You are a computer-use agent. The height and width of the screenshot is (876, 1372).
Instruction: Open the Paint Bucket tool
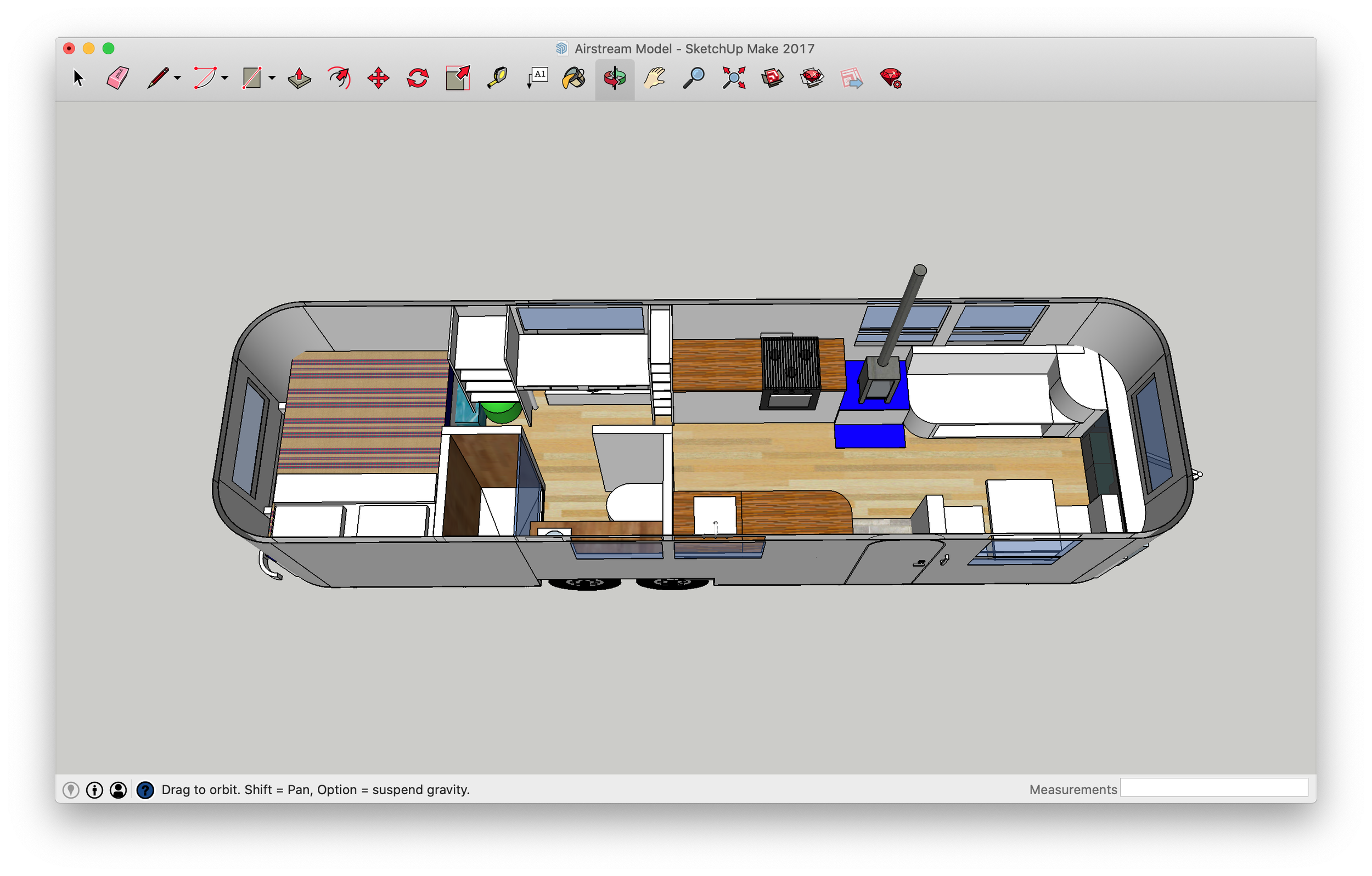point(573,78)
